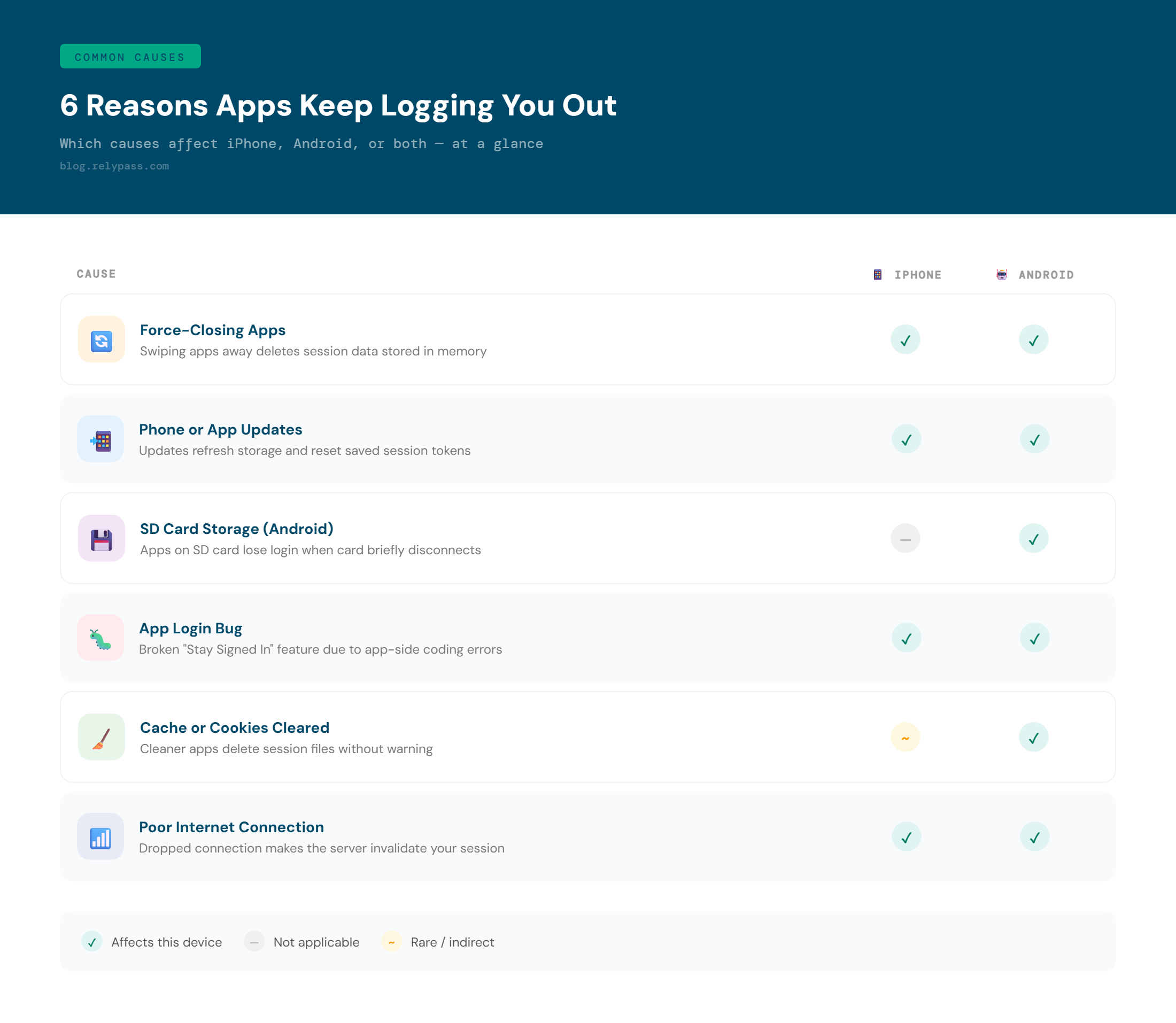Image resolution: width=1176 pixels, height=1023 pixels.
Task: Click iPhone not-applicable dash for SD Card Storage
Action: 906,538
